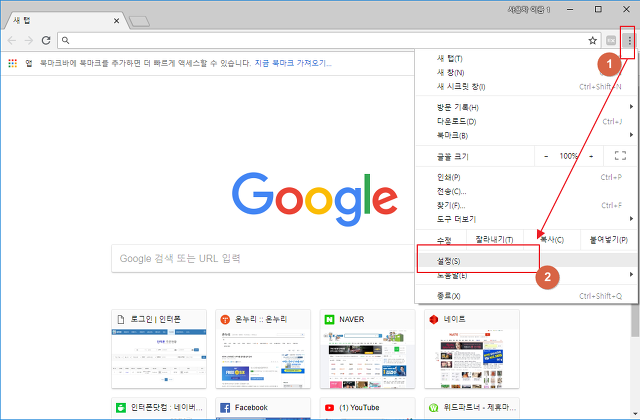This screenshot has width=640, height=420.
Task: Click 붙여넣기(P) in the edit row
Action: click(x=609, y=240)
